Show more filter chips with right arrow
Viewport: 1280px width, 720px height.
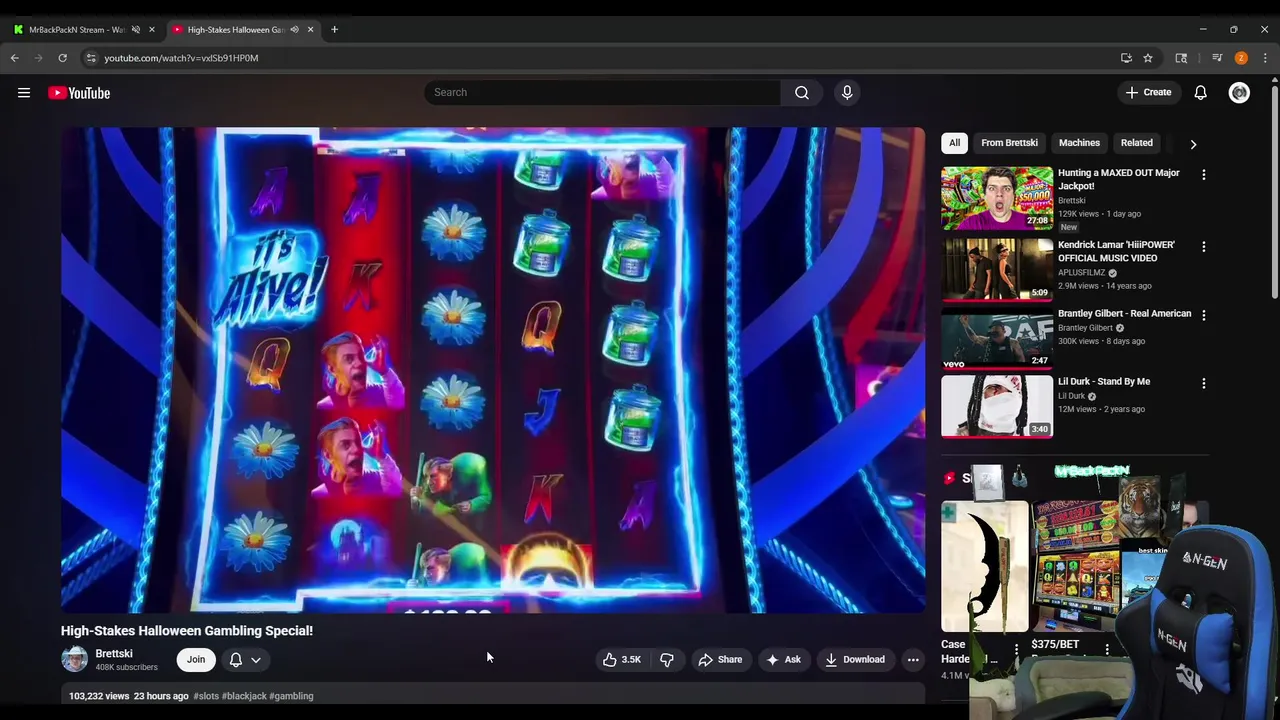1193,144
